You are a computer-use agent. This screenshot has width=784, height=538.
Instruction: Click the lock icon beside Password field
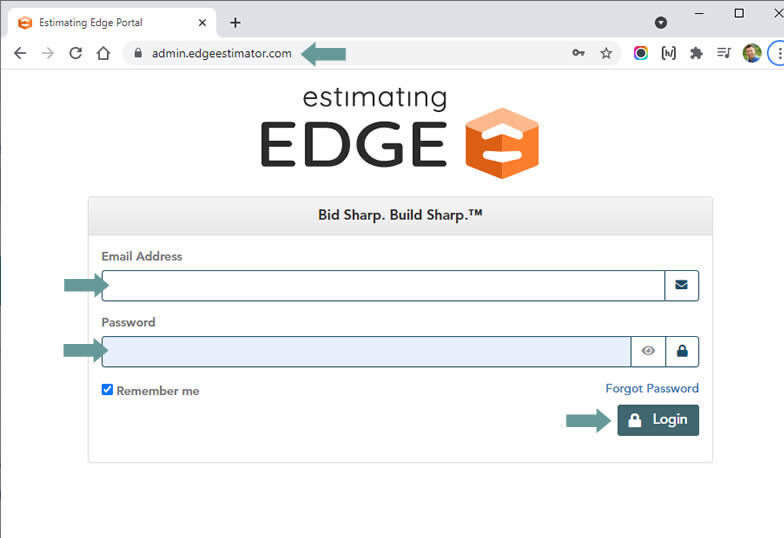[682, 352]
